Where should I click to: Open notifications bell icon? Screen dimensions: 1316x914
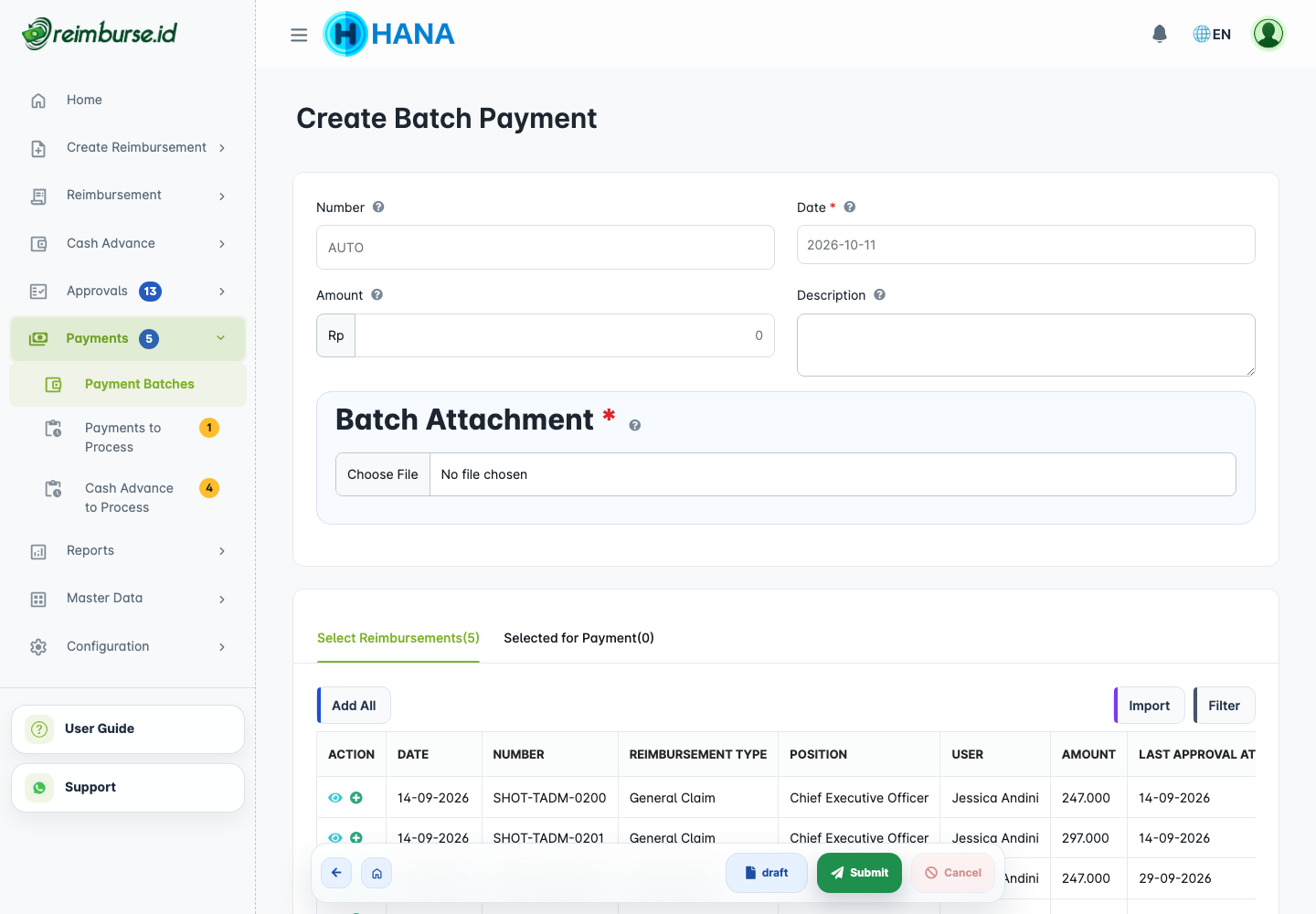point(1160,34)
